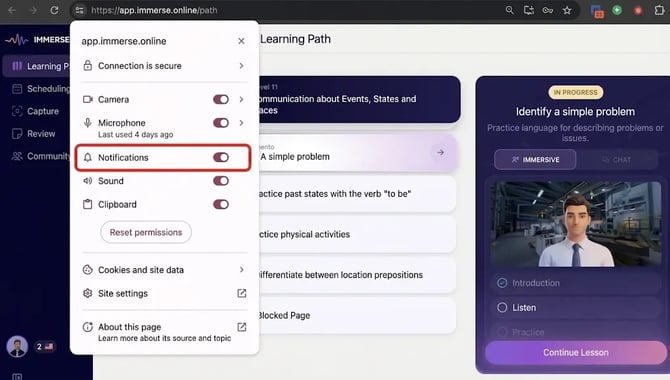
Task: Click the red record extension icon
Action: (x=638, y=10)
